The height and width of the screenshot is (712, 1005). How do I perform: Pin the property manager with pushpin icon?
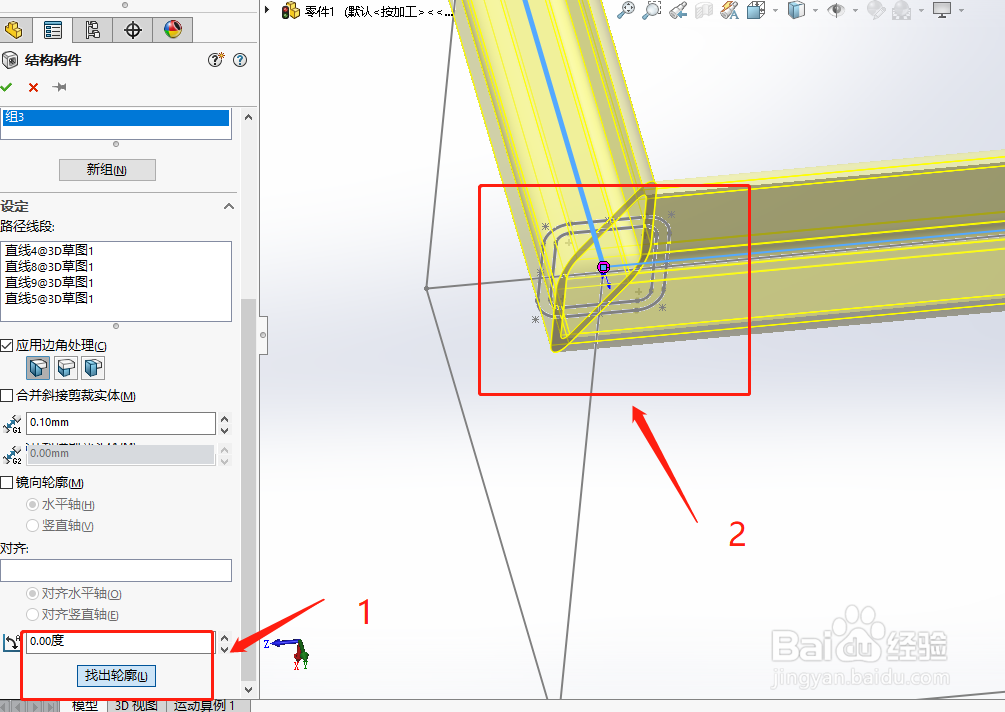(x=60, y=87)
